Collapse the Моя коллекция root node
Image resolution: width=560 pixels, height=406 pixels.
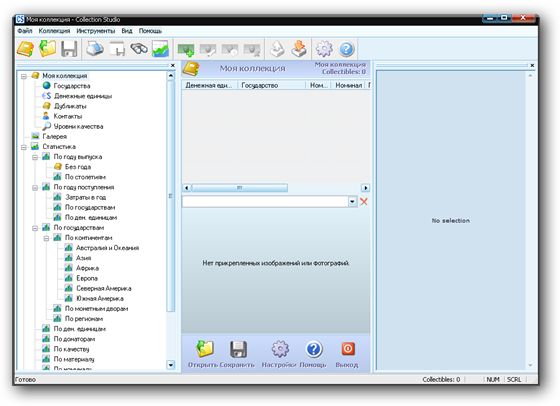click(24, 76)
